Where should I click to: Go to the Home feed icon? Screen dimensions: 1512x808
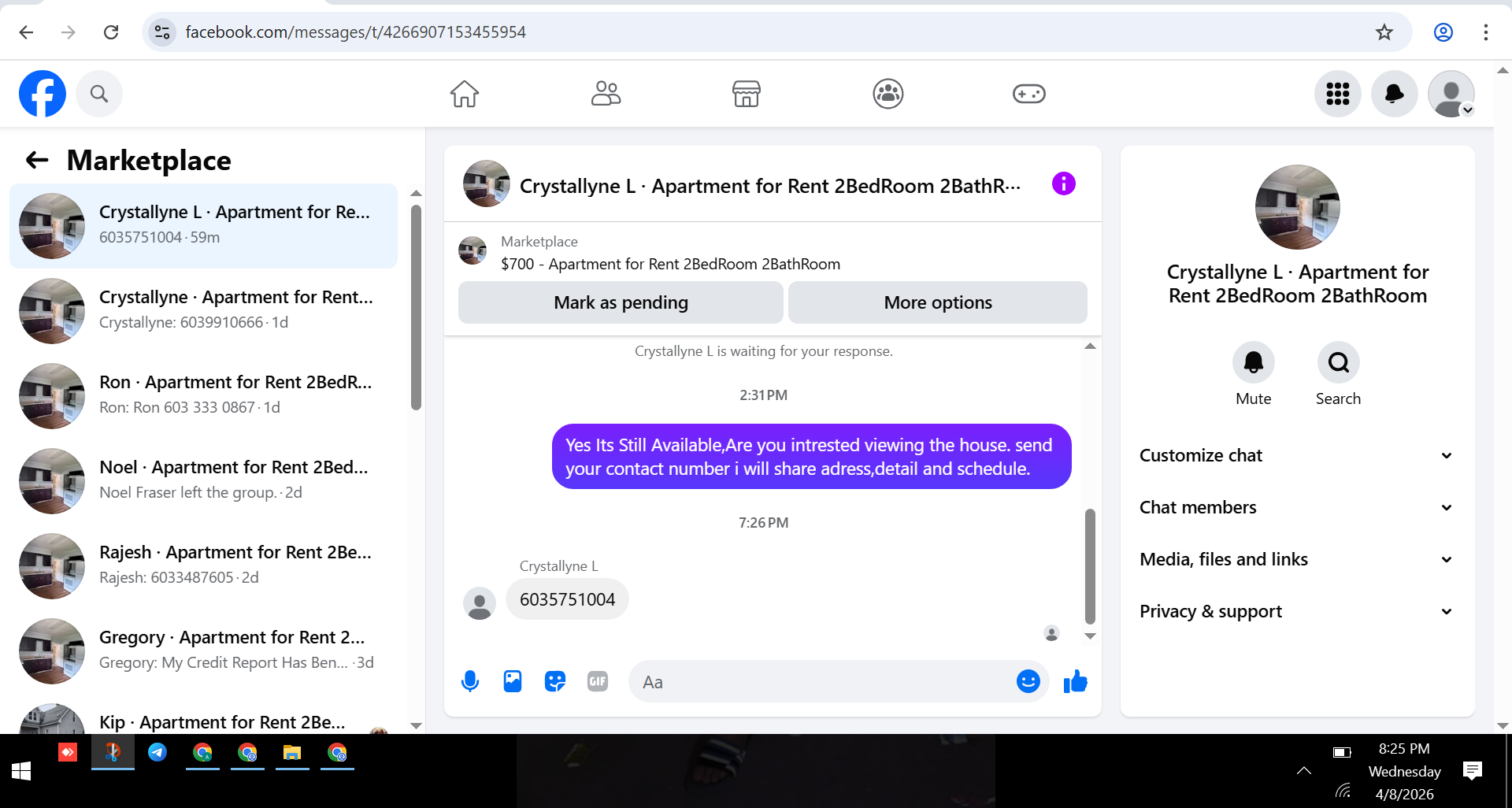pos(465,94)
